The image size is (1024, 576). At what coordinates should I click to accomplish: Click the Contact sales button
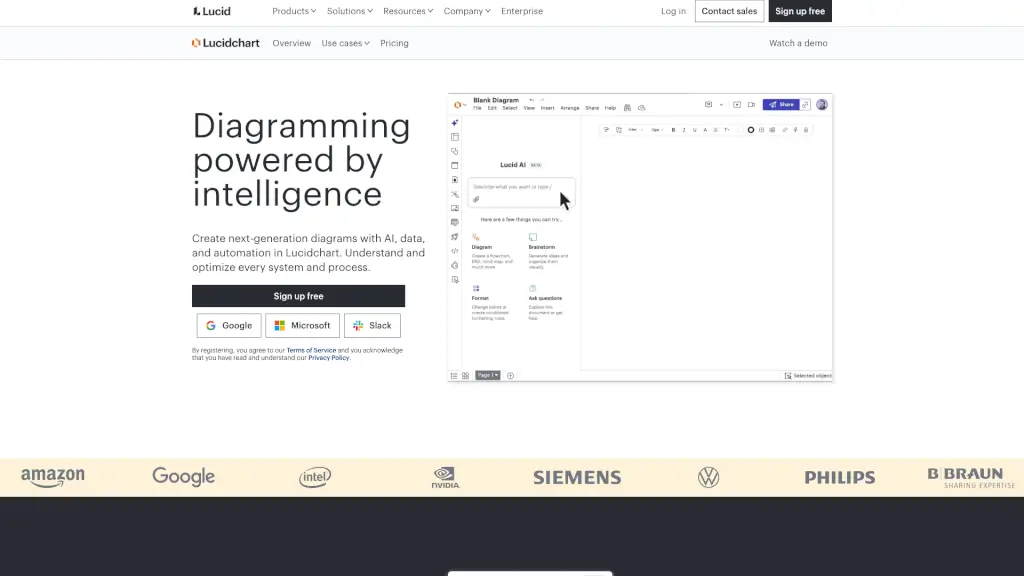[x=729, y=11]
